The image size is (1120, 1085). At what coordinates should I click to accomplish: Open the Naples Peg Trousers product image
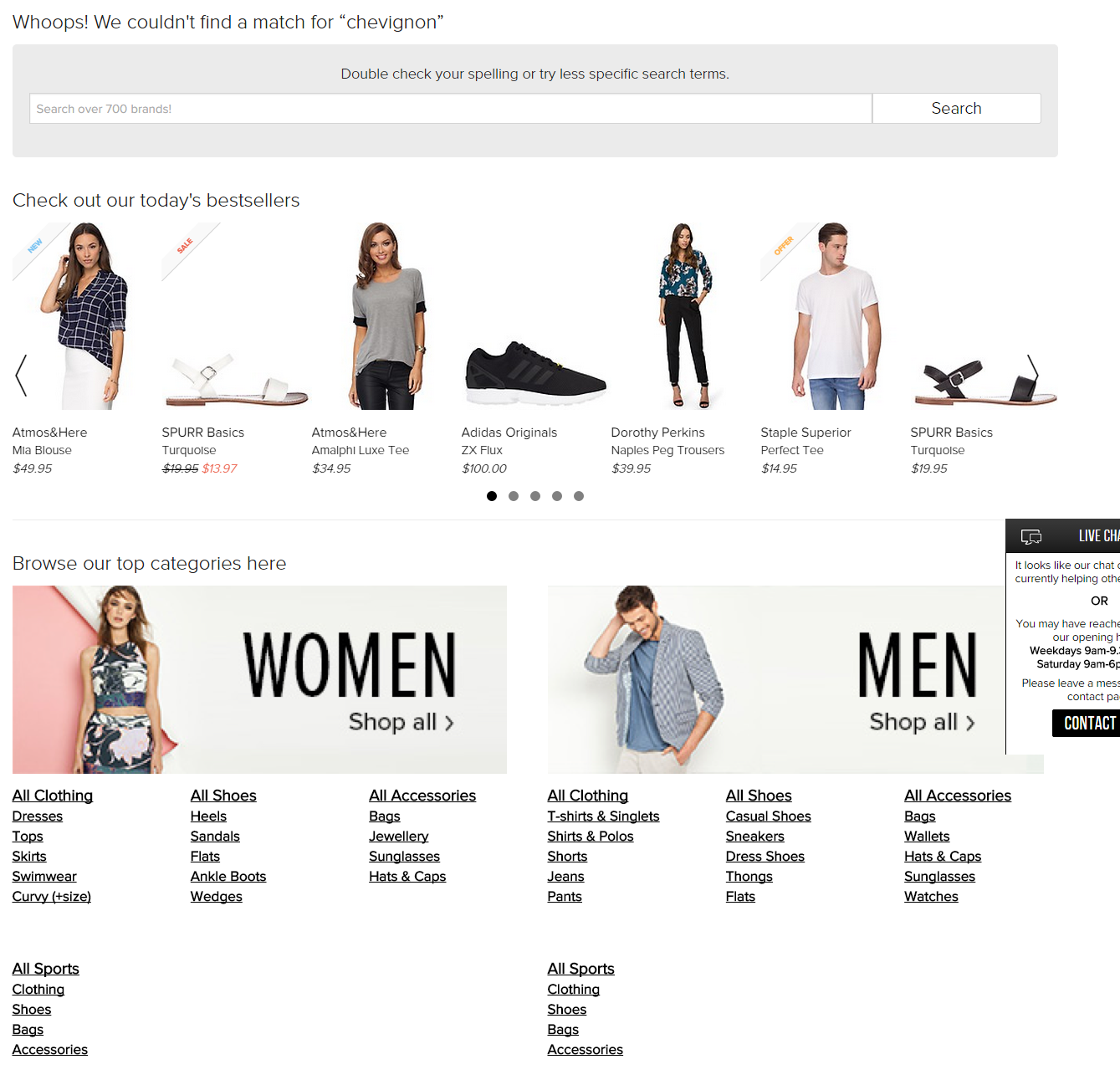coord(685,316)
